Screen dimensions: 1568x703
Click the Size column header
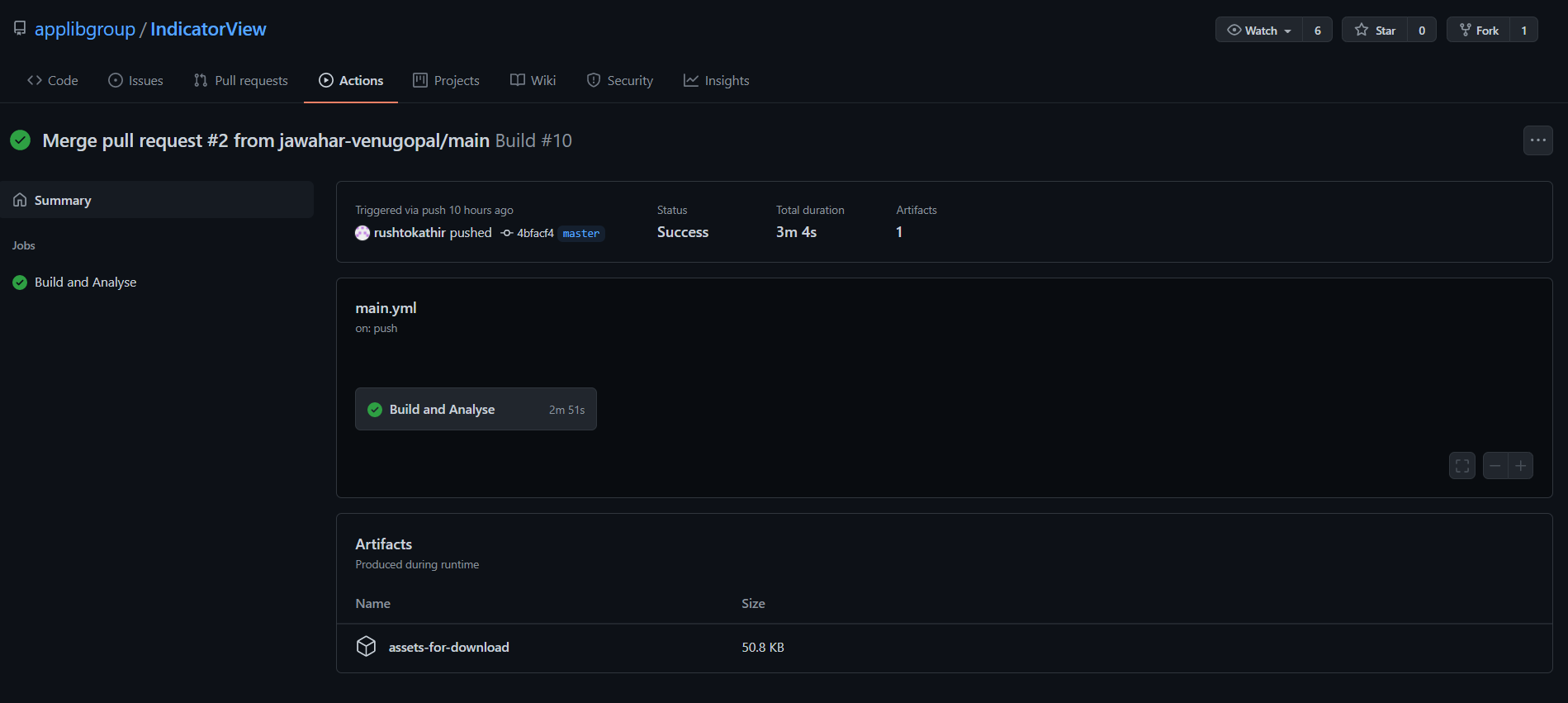click(753, 604)
